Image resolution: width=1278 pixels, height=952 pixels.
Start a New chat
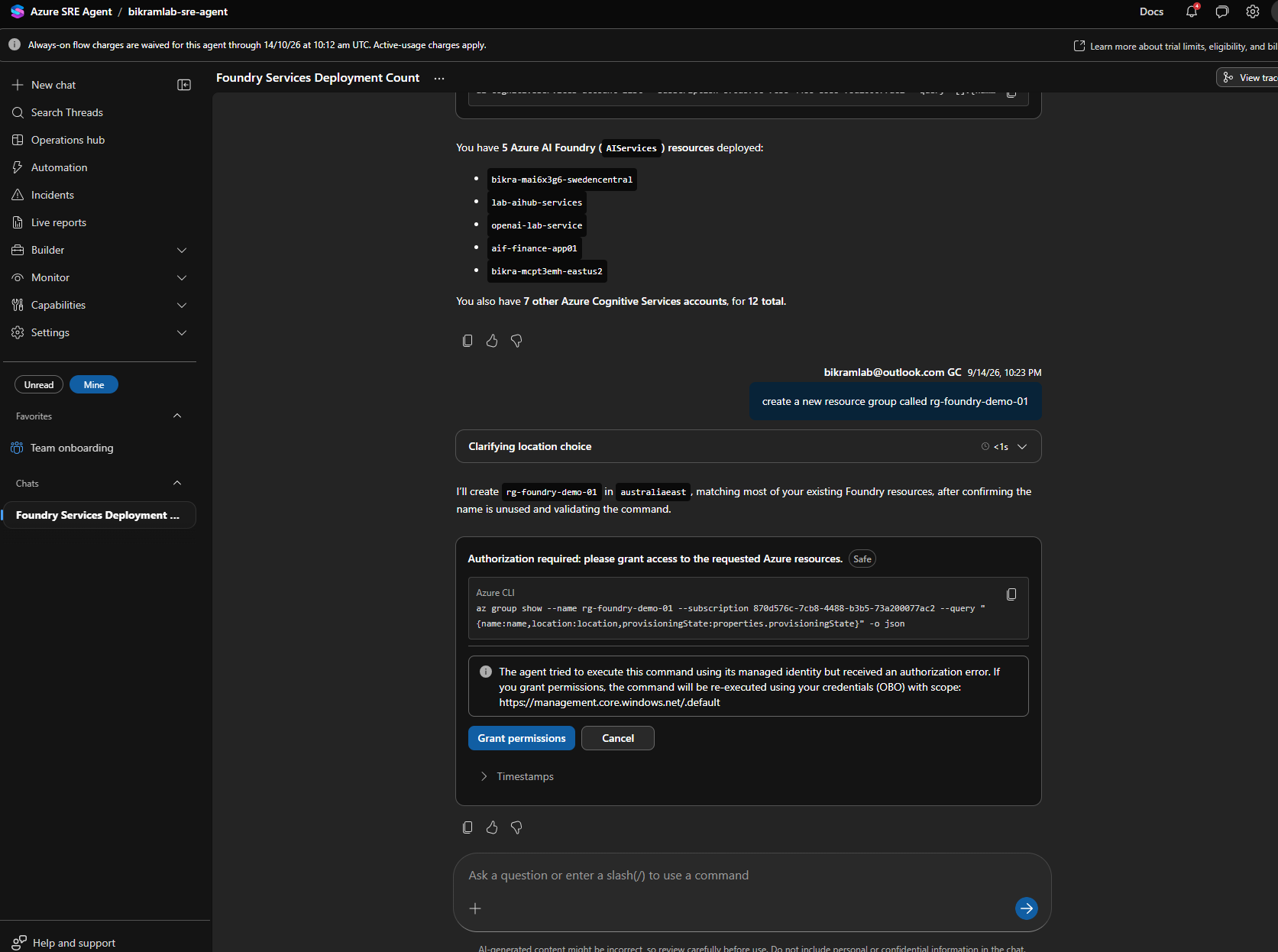coord(53,85)
